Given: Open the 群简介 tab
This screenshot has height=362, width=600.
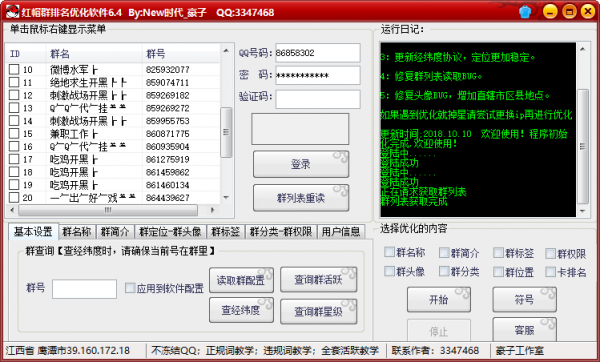Looking at the screenshot, I should 115,232.
